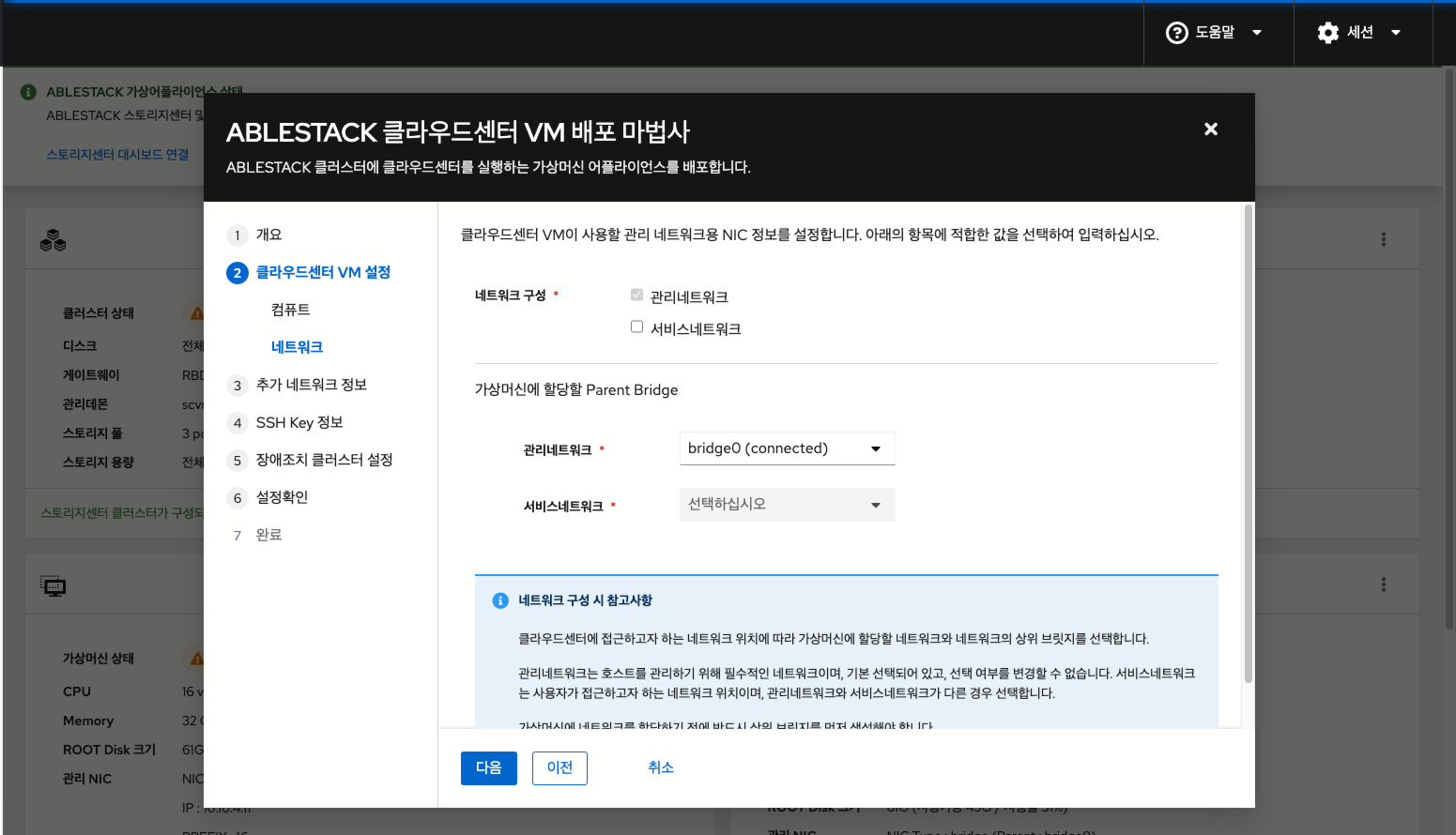Click the info icon in the network notice

(x=499, y=600)
